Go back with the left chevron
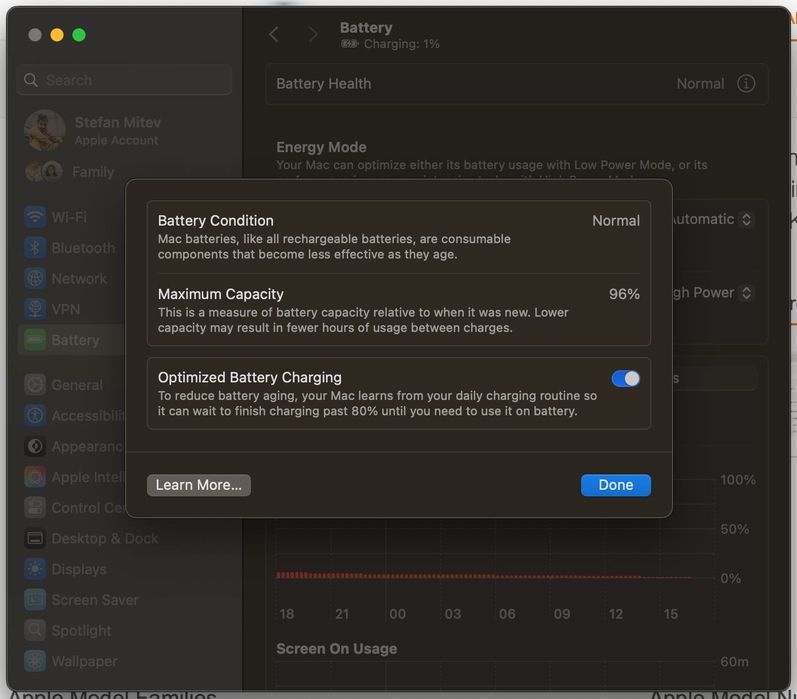The height and width of the screenshot is (699, 797). pos(274,35)
